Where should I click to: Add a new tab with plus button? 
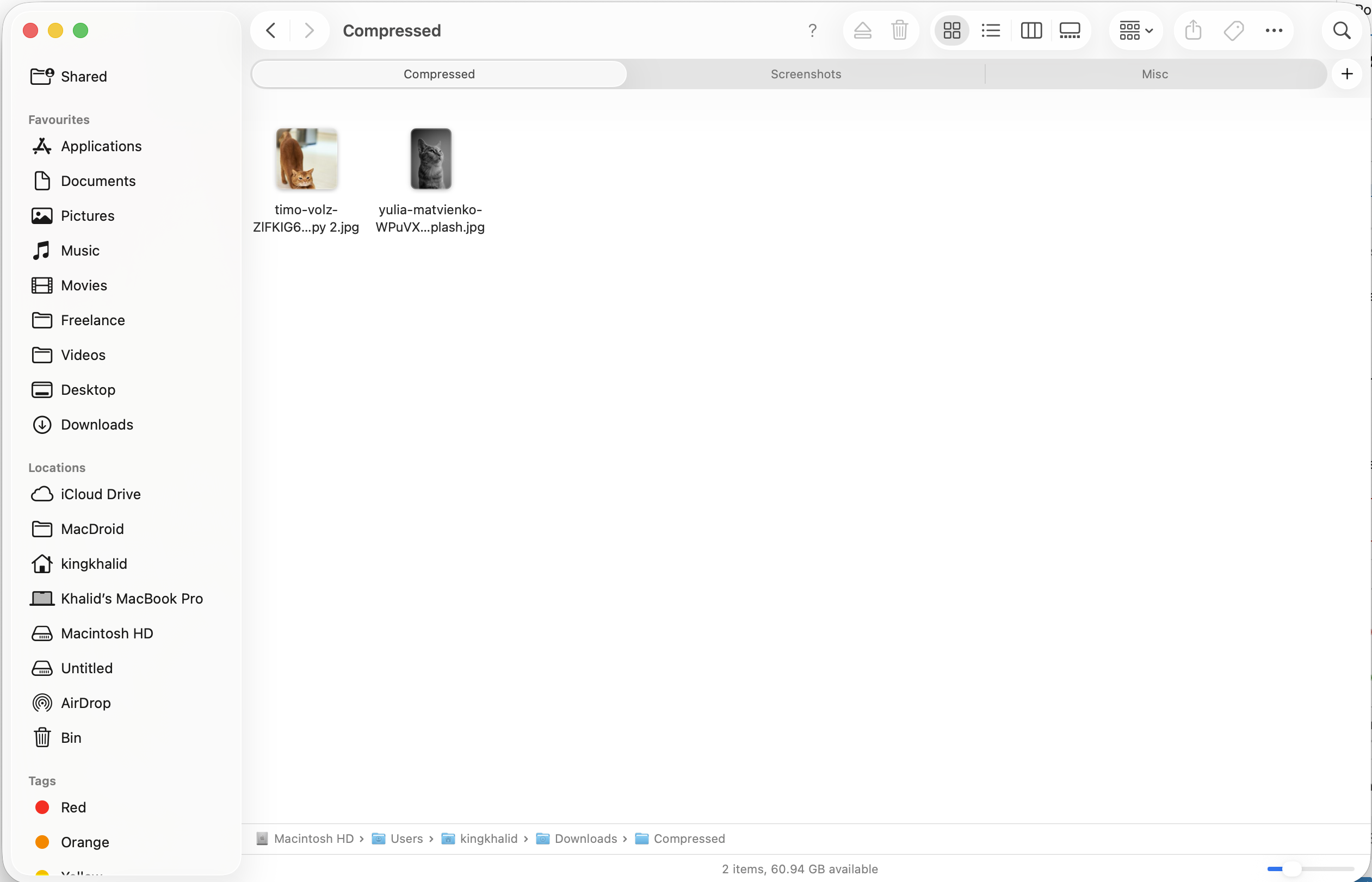coord(1347,74)
